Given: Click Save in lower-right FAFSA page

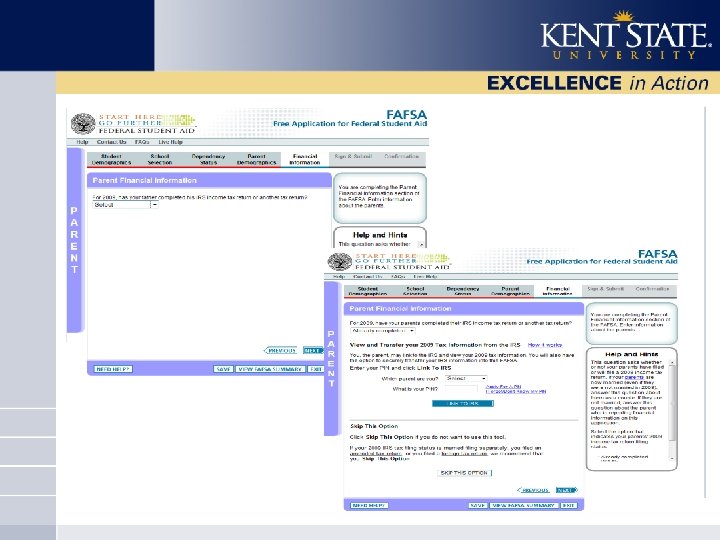Looking at the screenshot, I should (x=478, y=506).
